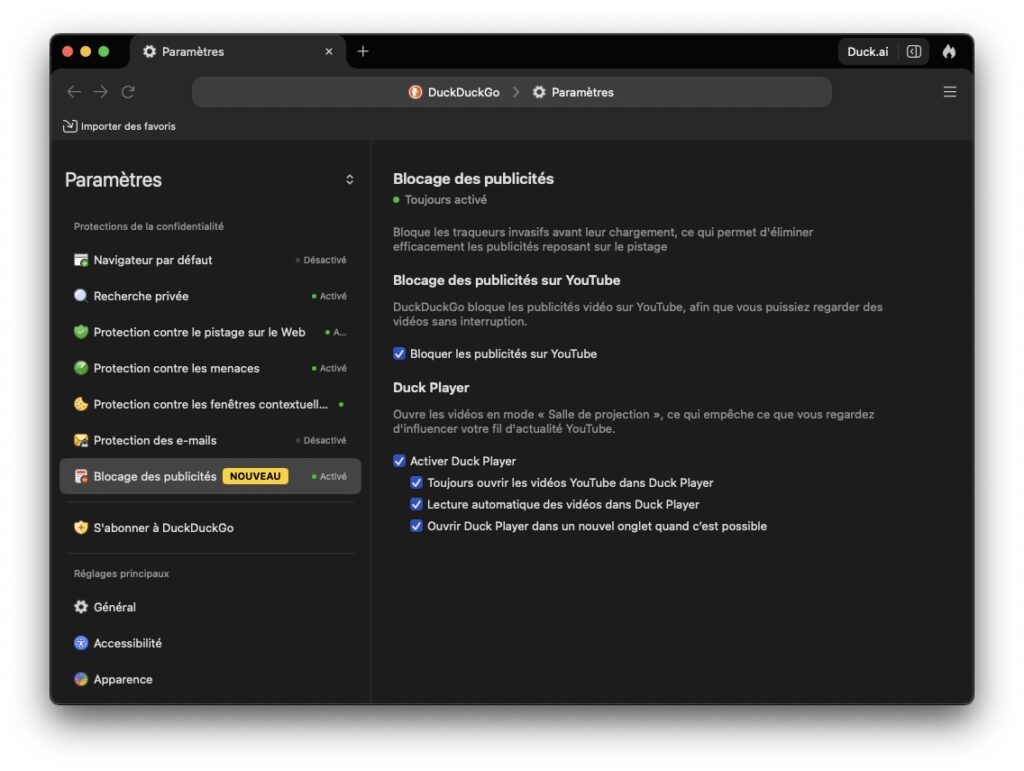Click the cookie pop-up protection icon
This screenshot has width=1024, height=771.
tap(81, 404)
